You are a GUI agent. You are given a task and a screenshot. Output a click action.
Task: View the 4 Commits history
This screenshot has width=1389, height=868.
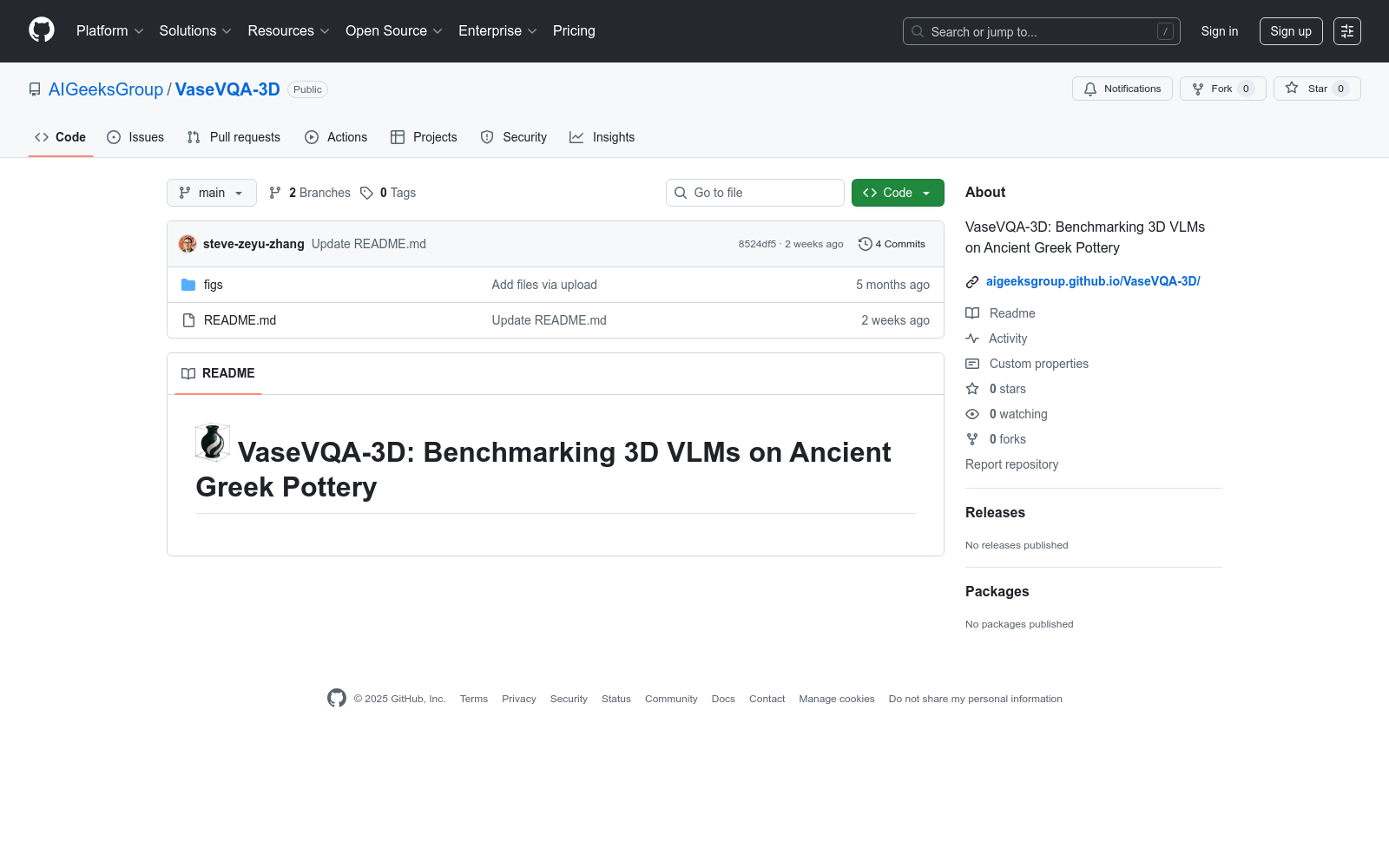892,244
